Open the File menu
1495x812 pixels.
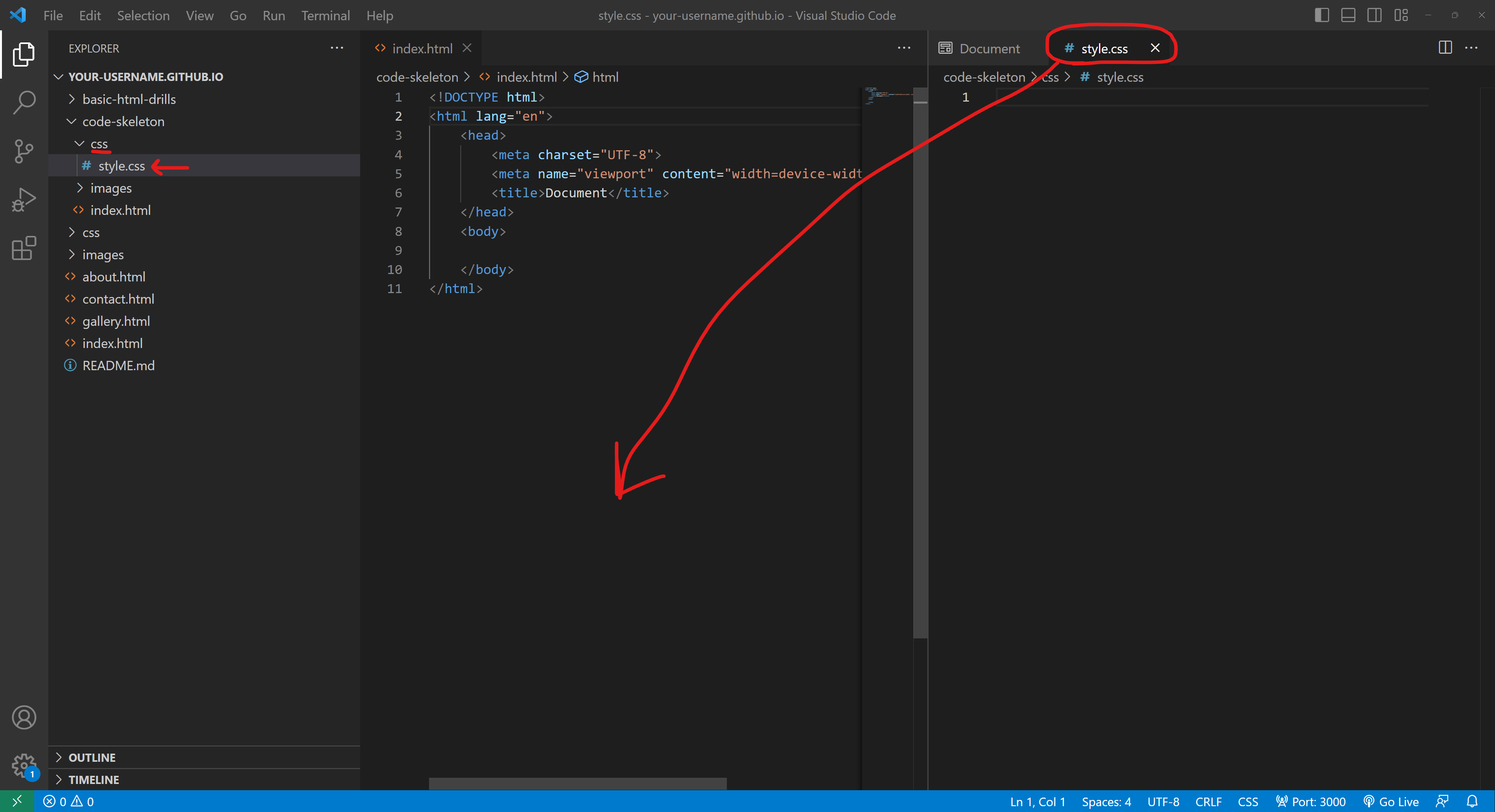tap(53, 16)
